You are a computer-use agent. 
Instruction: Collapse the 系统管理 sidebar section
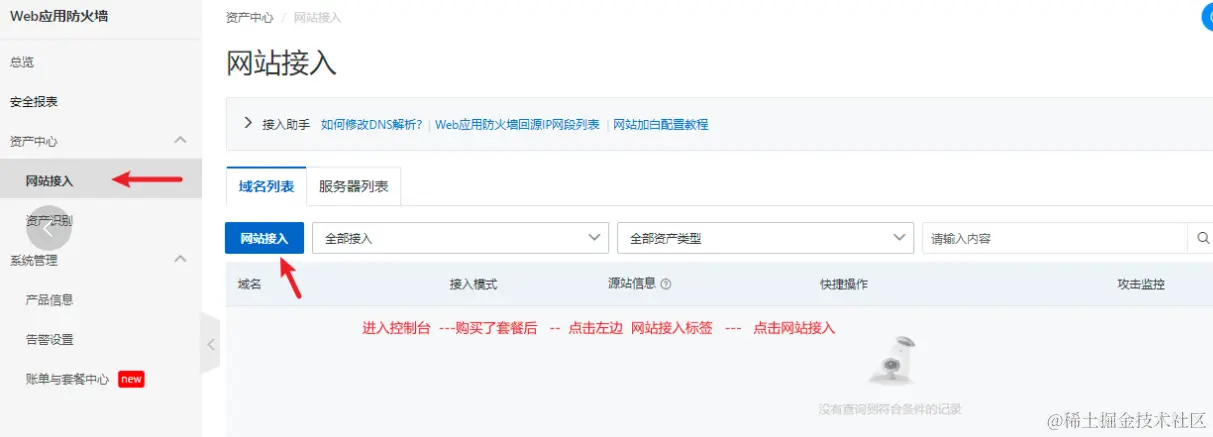click(180, 259)
